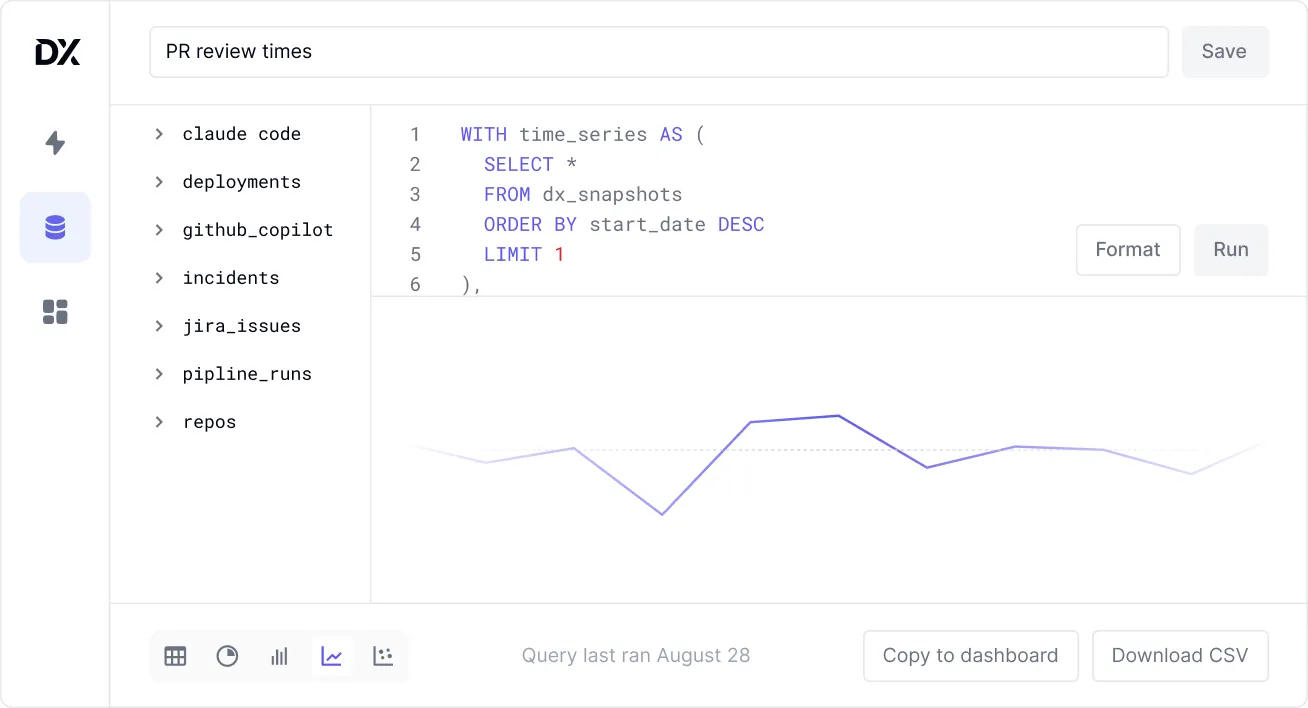Run the SQL query
This screenshot has height=708, width=1308.
click(1230, 250)
